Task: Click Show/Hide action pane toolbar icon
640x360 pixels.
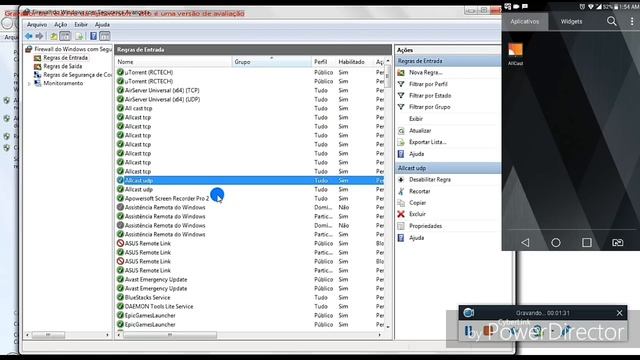Action: (105, 36)
